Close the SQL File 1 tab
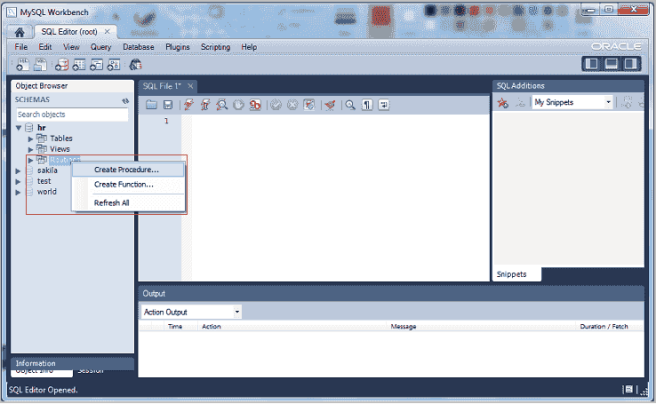This screenshot has width=656, height=405. [x=190, y=86]
